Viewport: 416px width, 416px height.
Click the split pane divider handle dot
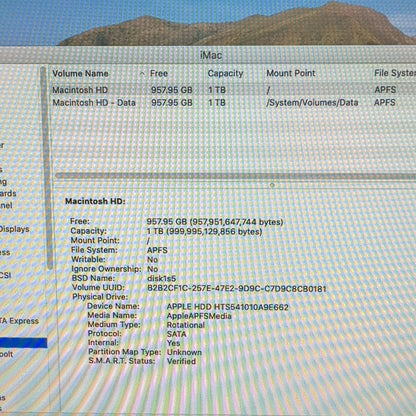point(272,184)
